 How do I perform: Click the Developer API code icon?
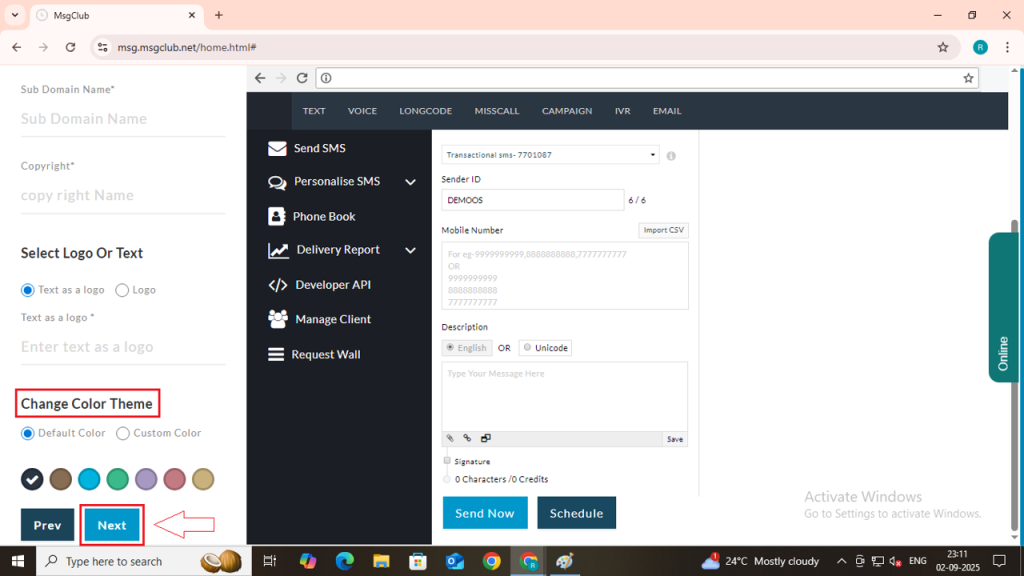click(x=278, y=285)
